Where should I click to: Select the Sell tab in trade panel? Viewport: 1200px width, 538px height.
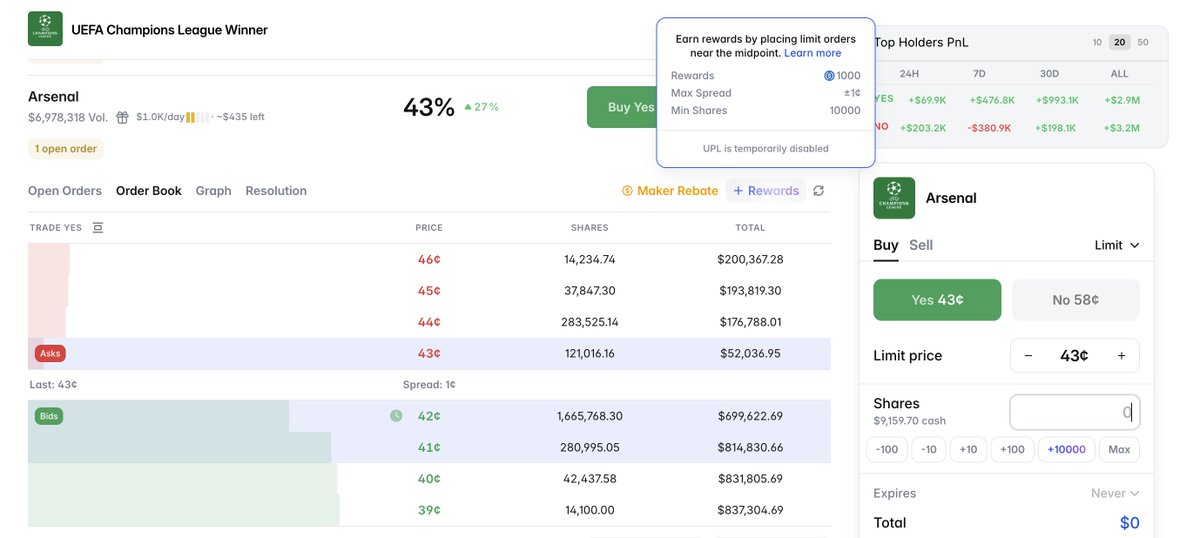coord(921,245)
